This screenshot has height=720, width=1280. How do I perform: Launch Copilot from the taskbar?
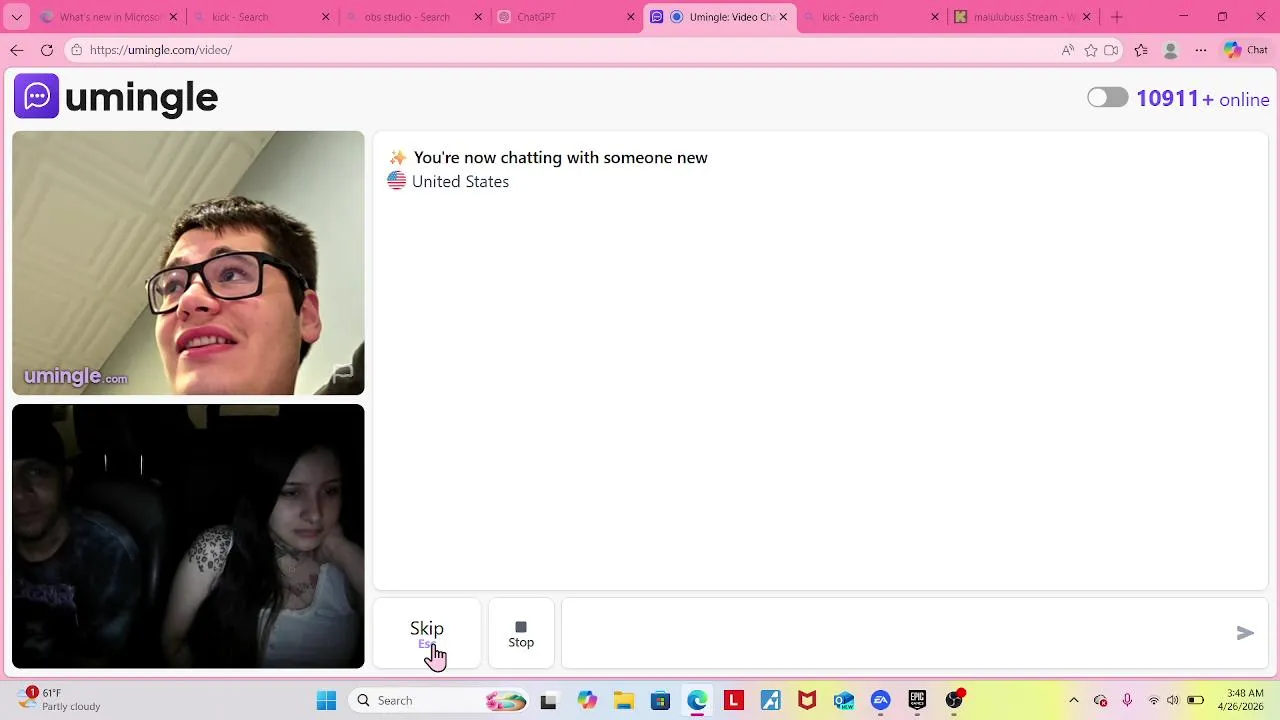pos(586,701)
